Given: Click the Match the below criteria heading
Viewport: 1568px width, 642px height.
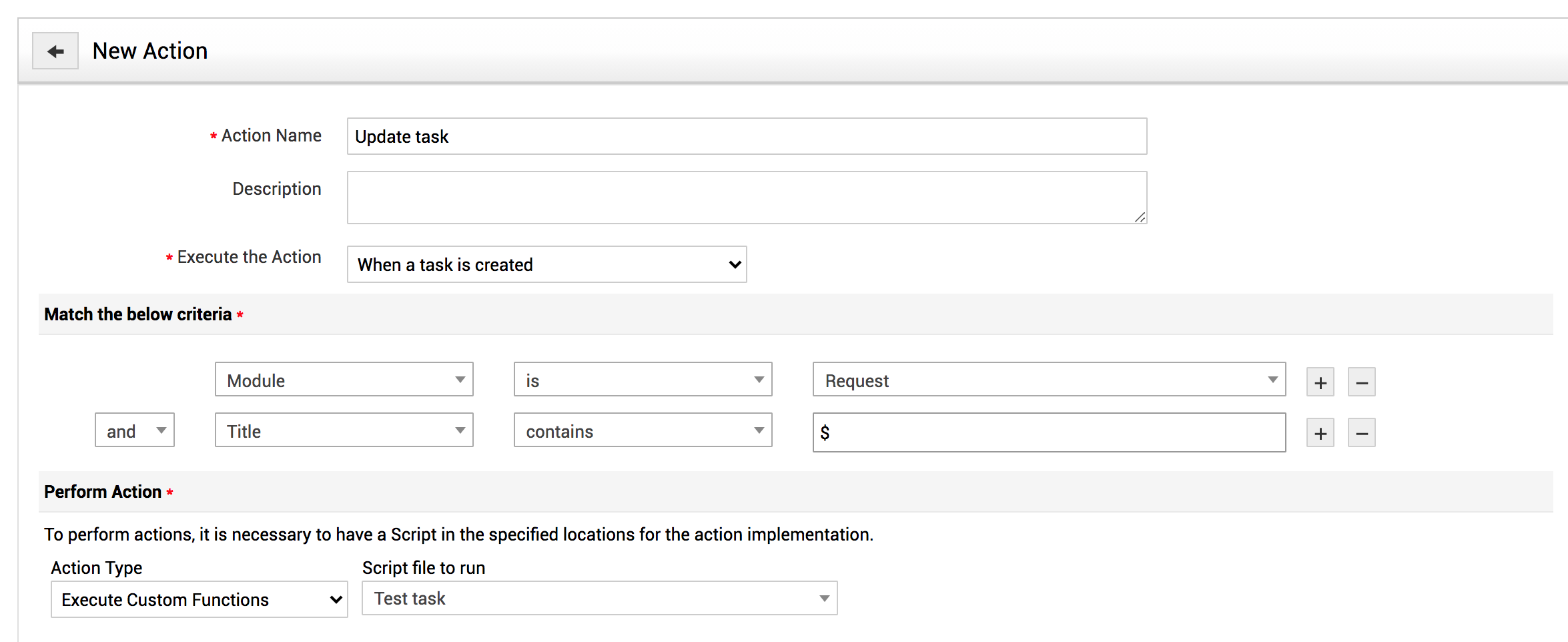Looking at the screenshot, I should click(x=137, y=314).
